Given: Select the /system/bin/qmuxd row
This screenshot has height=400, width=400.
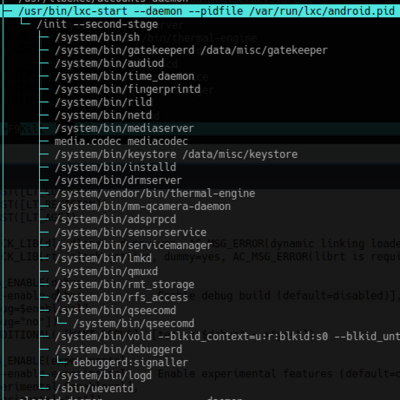Looking at the screenshot, I should 106,271.
